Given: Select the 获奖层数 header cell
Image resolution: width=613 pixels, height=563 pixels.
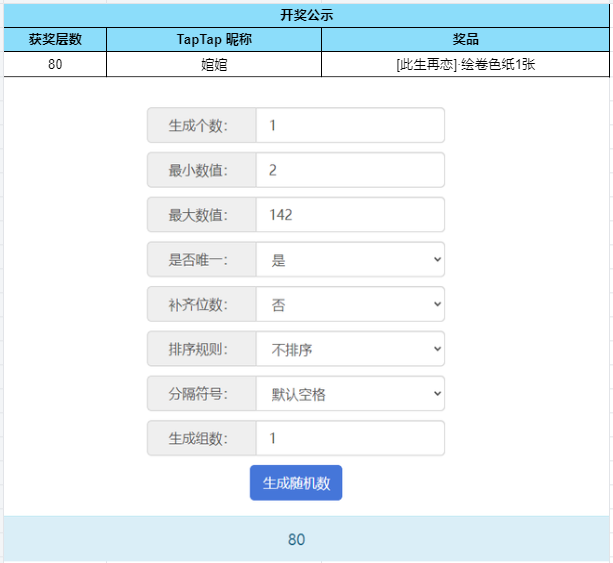Looking at the screenshot, I should point(55,39).
